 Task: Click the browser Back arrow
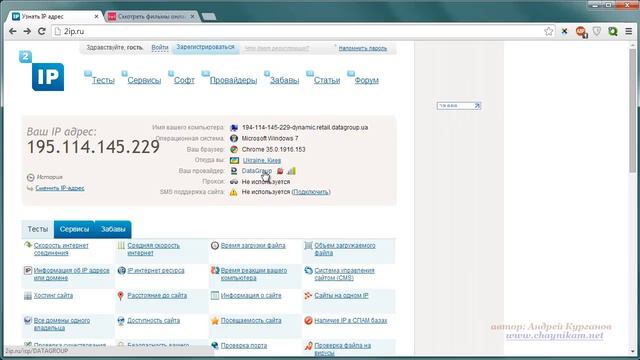[13, 31]
